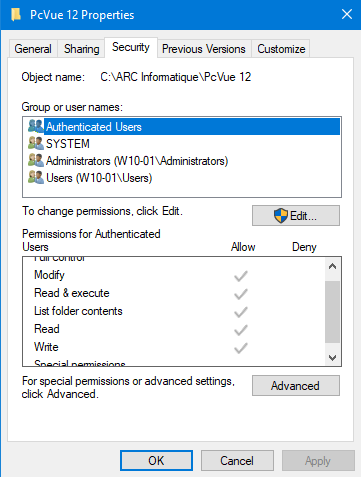Click the Authenticated Users group icon

(36, 126)
